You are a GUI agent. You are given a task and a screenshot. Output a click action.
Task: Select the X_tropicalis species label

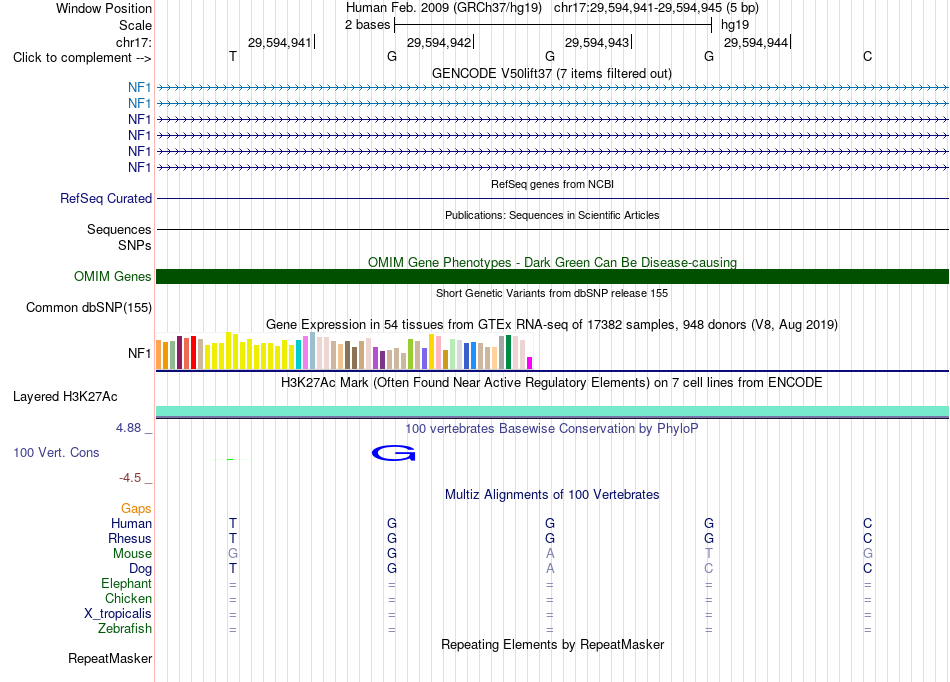pyautogui.click(x=118, y=614)
